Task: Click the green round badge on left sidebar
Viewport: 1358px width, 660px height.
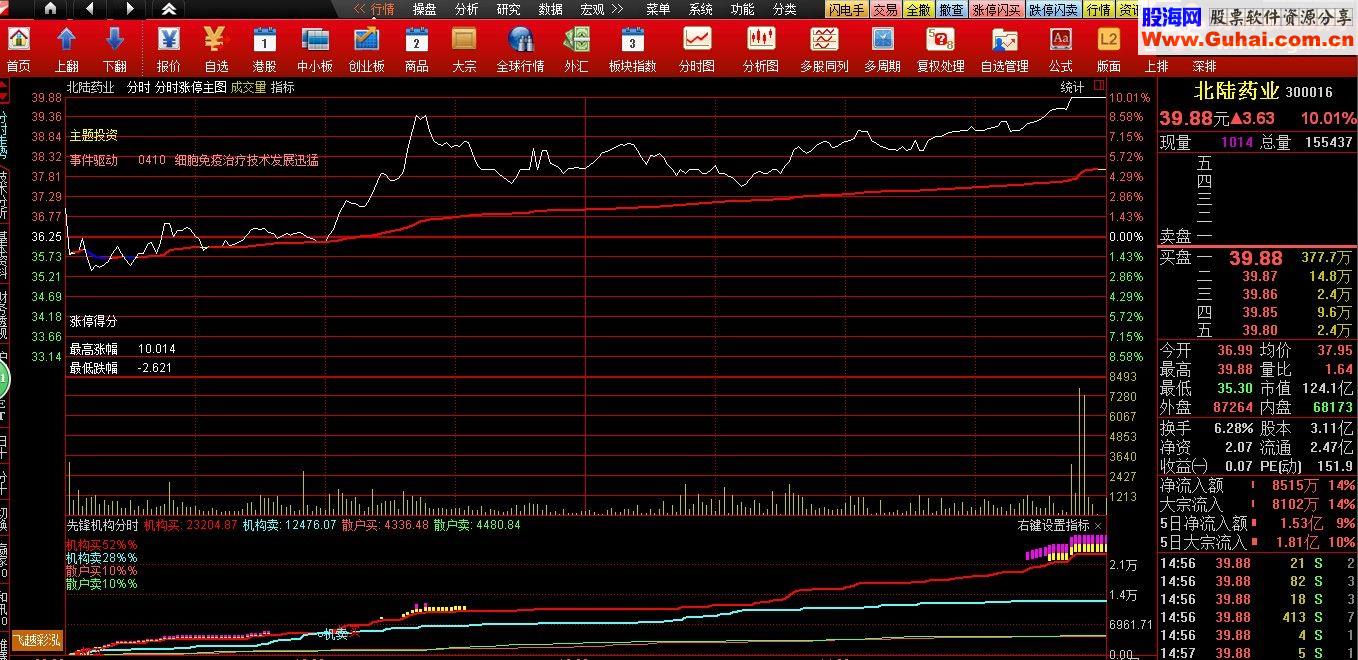Action: pyautogui.click(x=3, y=379)
